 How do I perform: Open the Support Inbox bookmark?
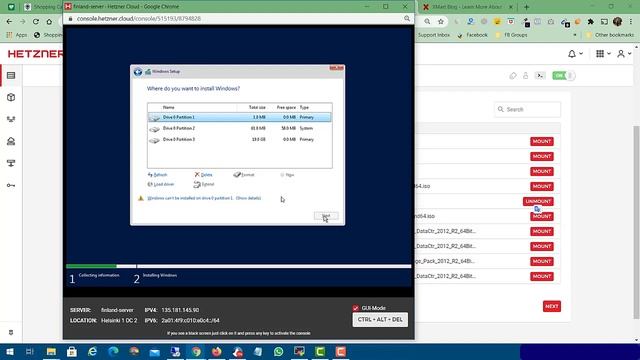(433, 35)
